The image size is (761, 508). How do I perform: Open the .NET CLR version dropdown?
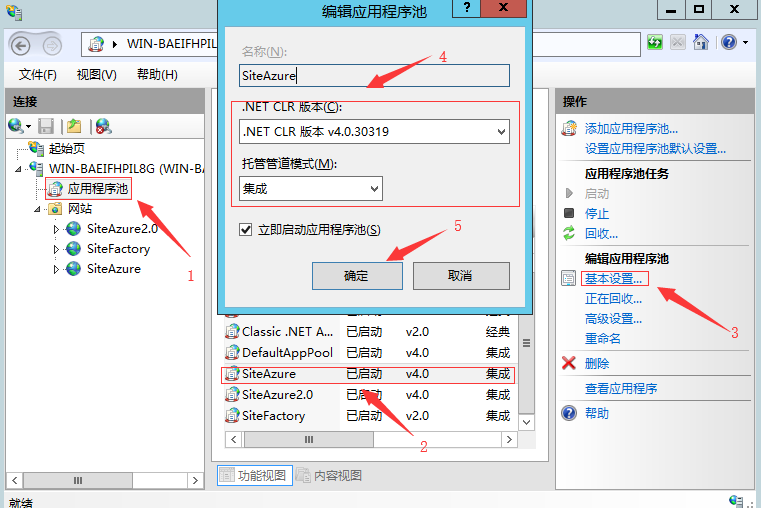(x=501, y=131)
